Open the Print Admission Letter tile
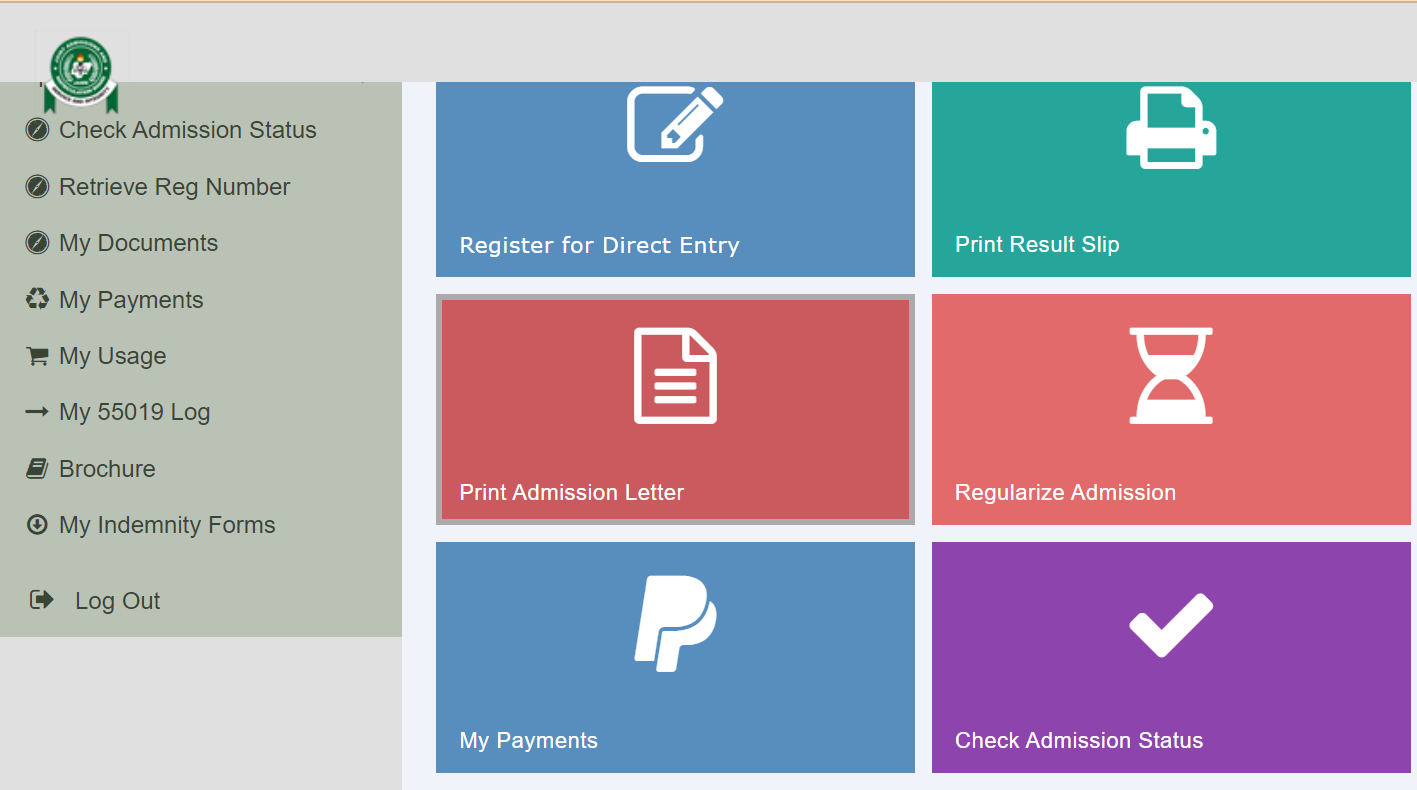The image size is (1417, 790). pyautogui.click(x=674, y=408)
